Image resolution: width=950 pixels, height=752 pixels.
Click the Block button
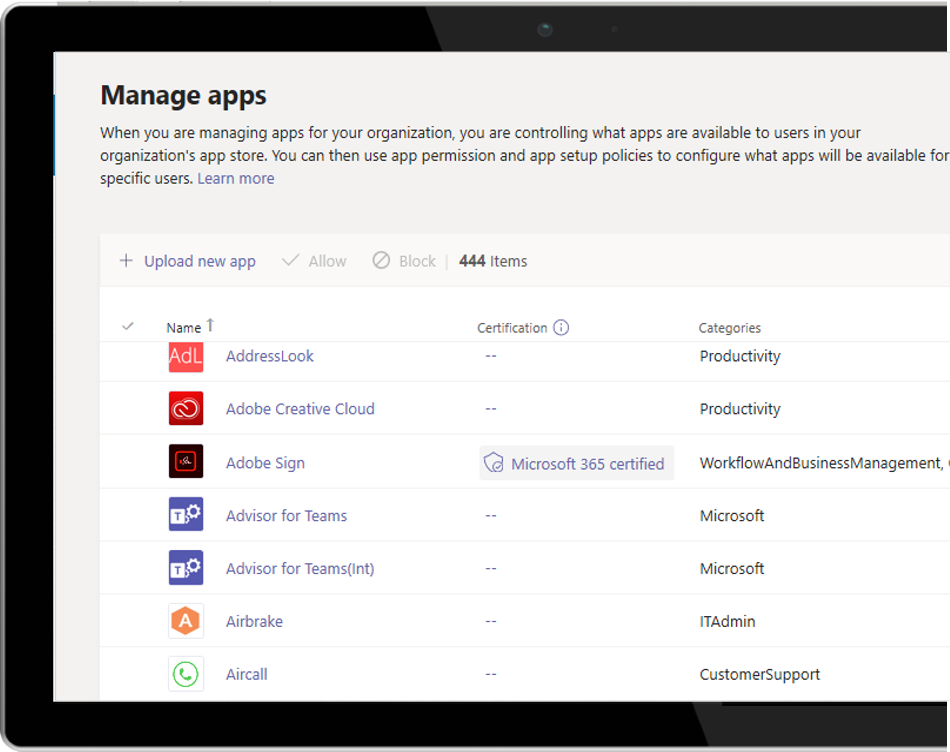click(x=404, y=261)
